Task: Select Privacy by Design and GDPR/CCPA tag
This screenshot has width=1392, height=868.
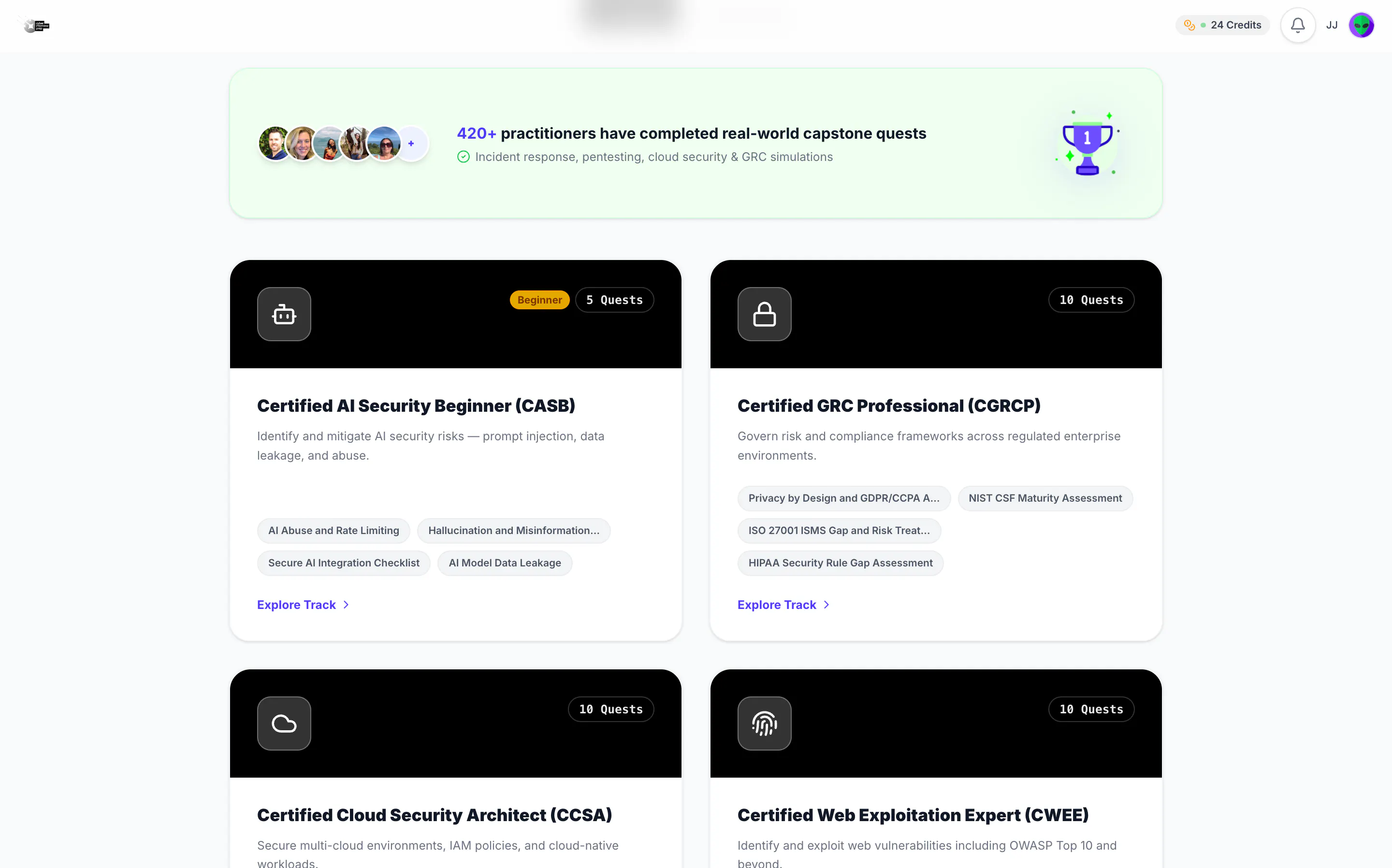Action: point(844,498)
